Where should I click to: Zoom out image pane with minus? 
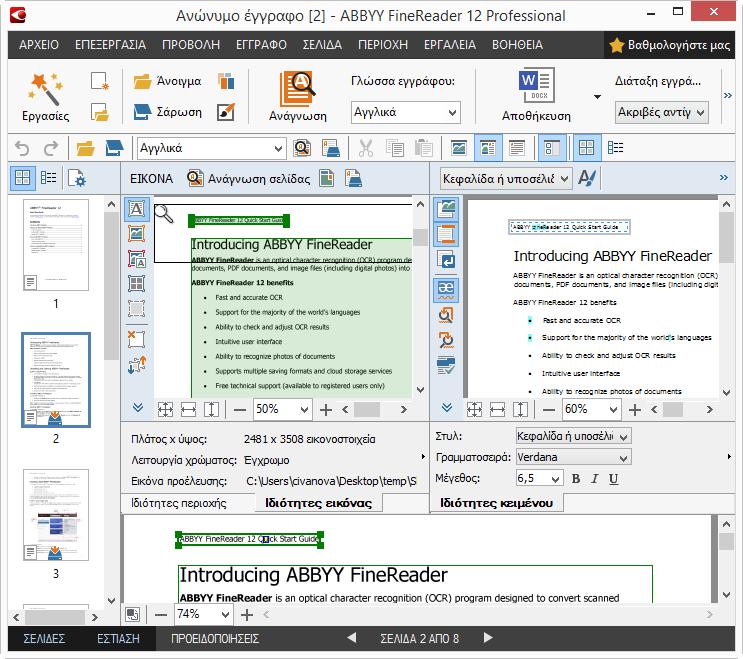click(x=240, y=410)
